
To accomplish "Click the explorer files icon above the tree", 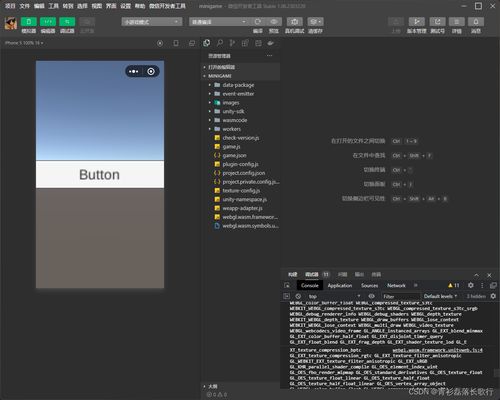I will click(x=207, y=43).
